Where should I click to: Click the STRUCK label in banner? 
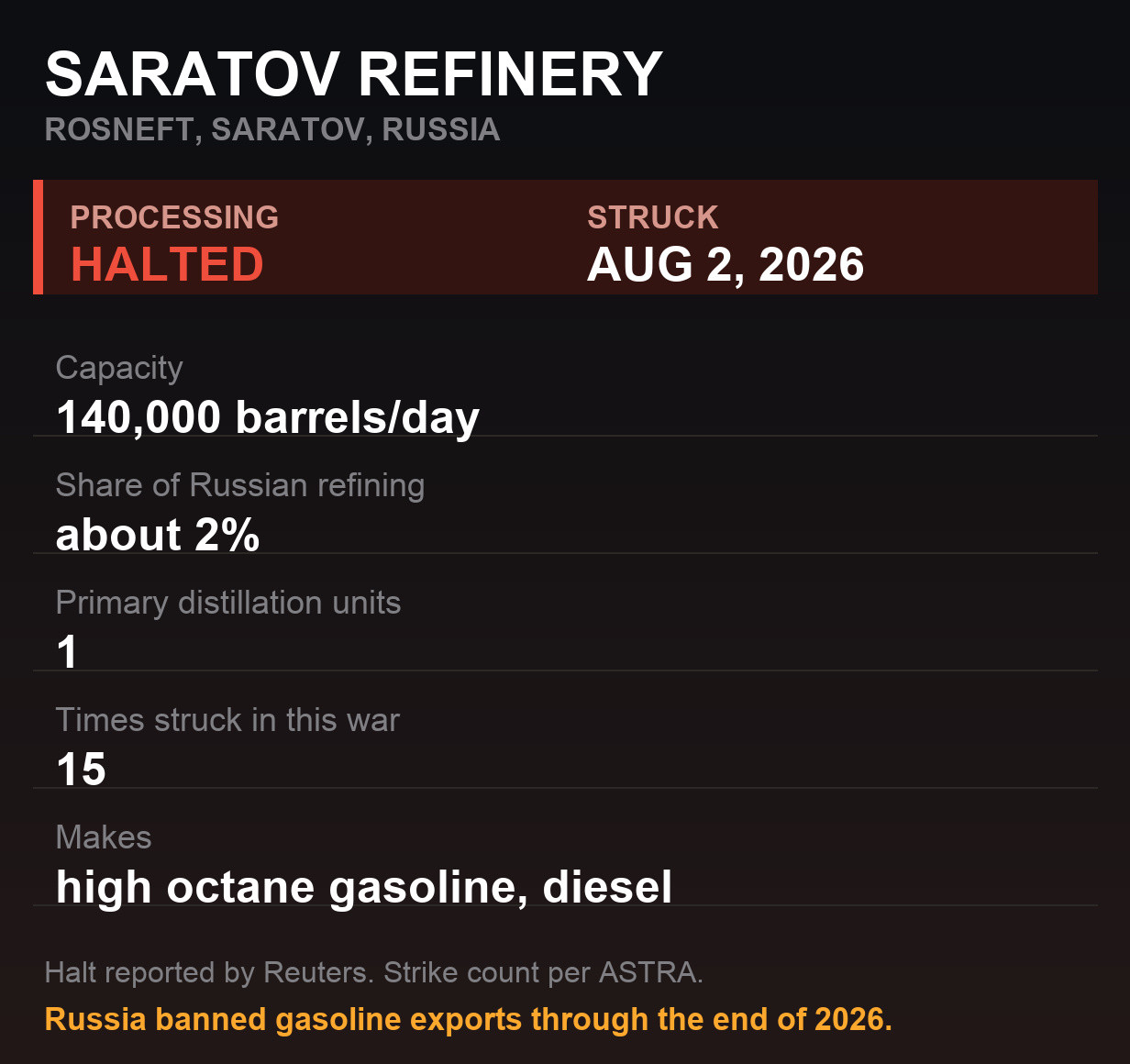click(x=653, y=217)
